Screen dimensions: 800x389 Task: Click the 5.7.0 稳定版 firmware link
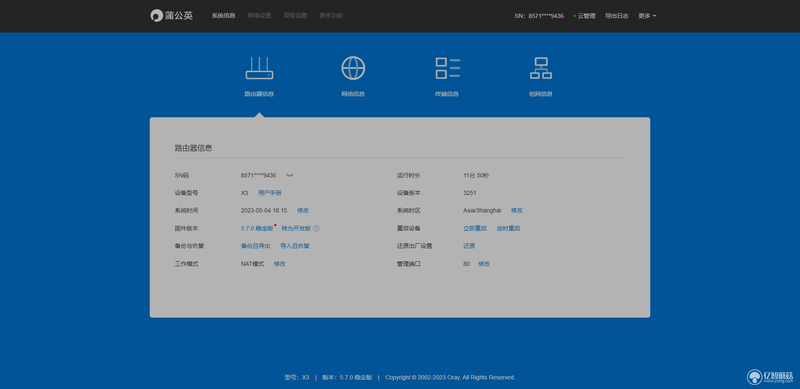pyautogui.click(x=257, y=228)
